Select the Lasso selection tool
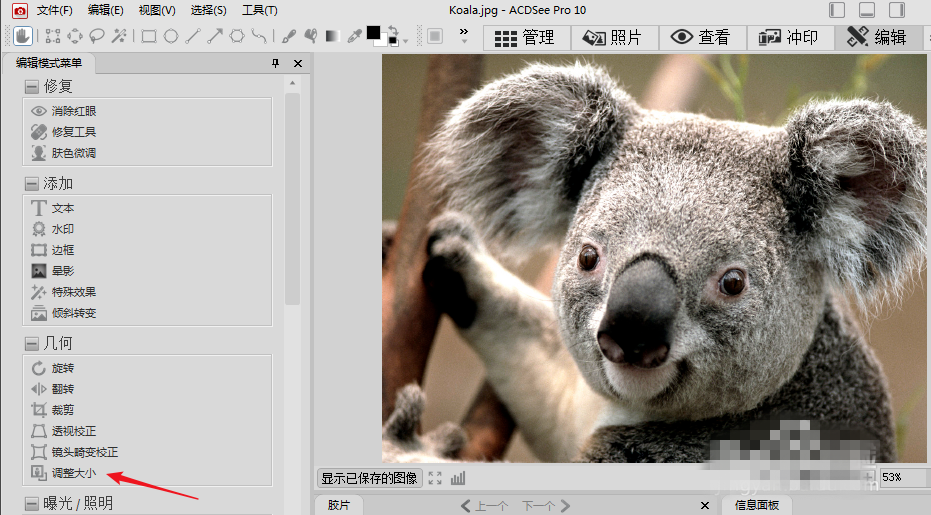 [x=98, y=37]
